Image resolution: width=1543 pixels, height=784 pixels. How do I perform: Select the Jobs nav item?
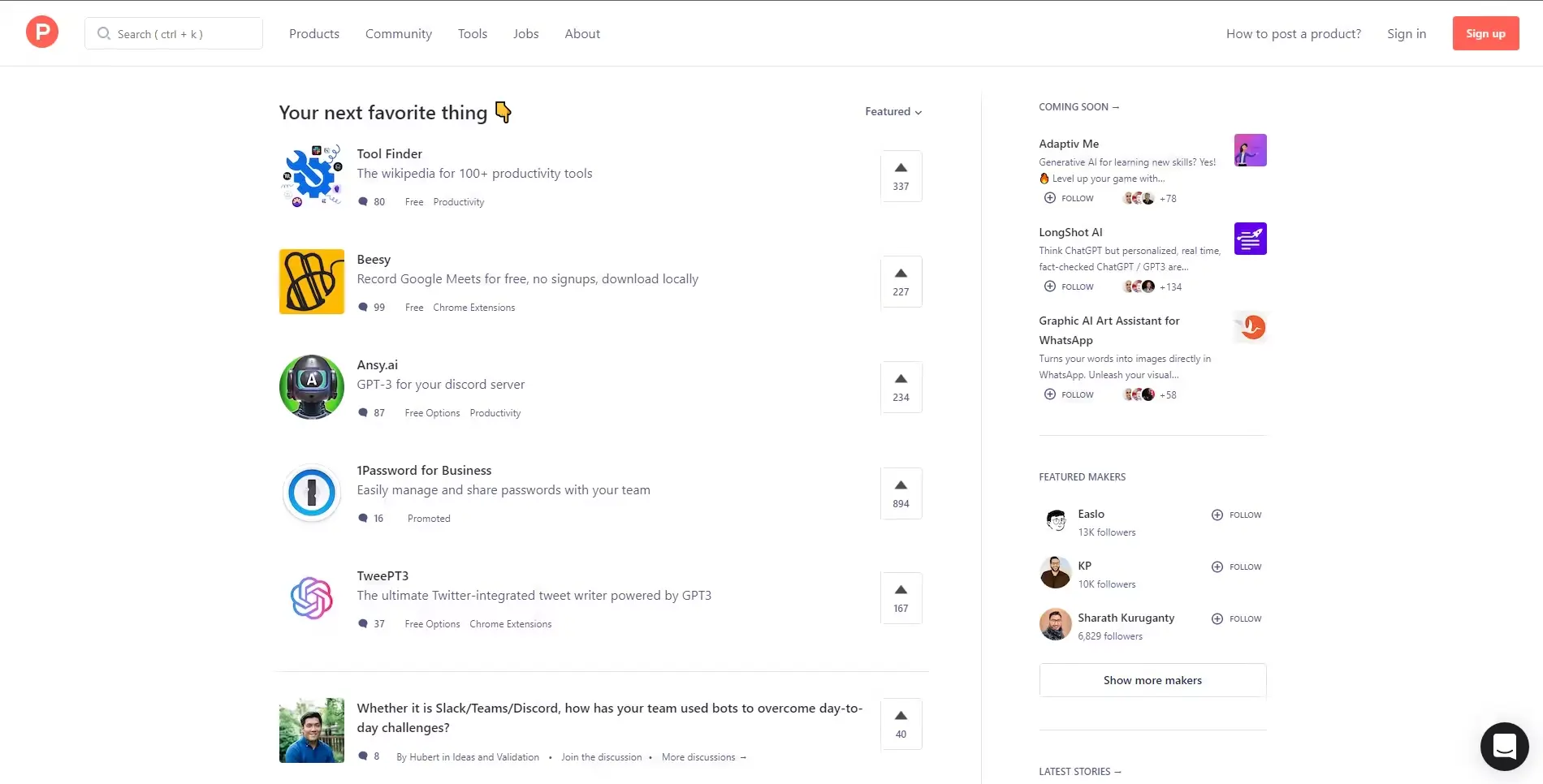pos(525,33)
